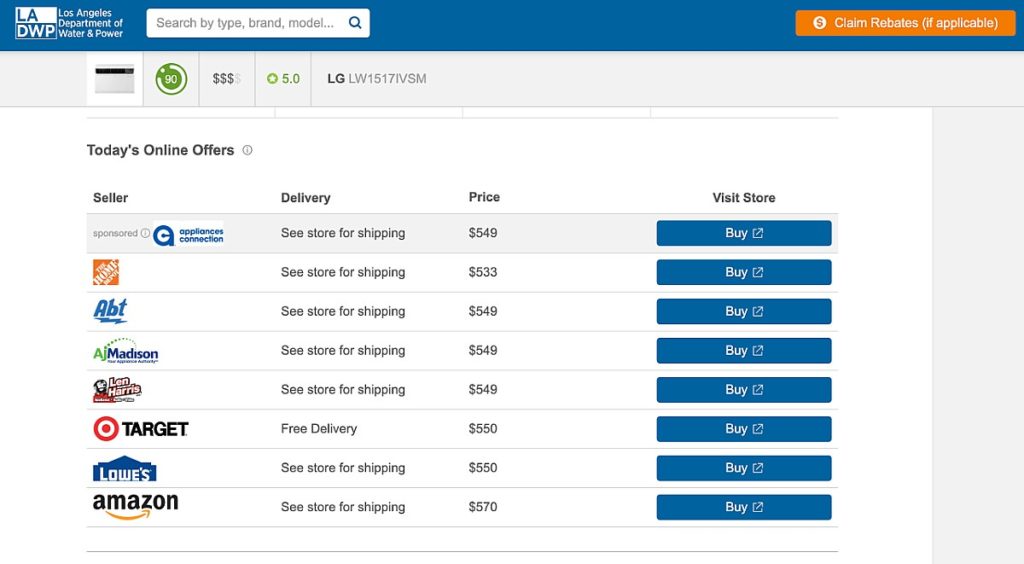Open The Home Depot seller logo

(106, 272)
